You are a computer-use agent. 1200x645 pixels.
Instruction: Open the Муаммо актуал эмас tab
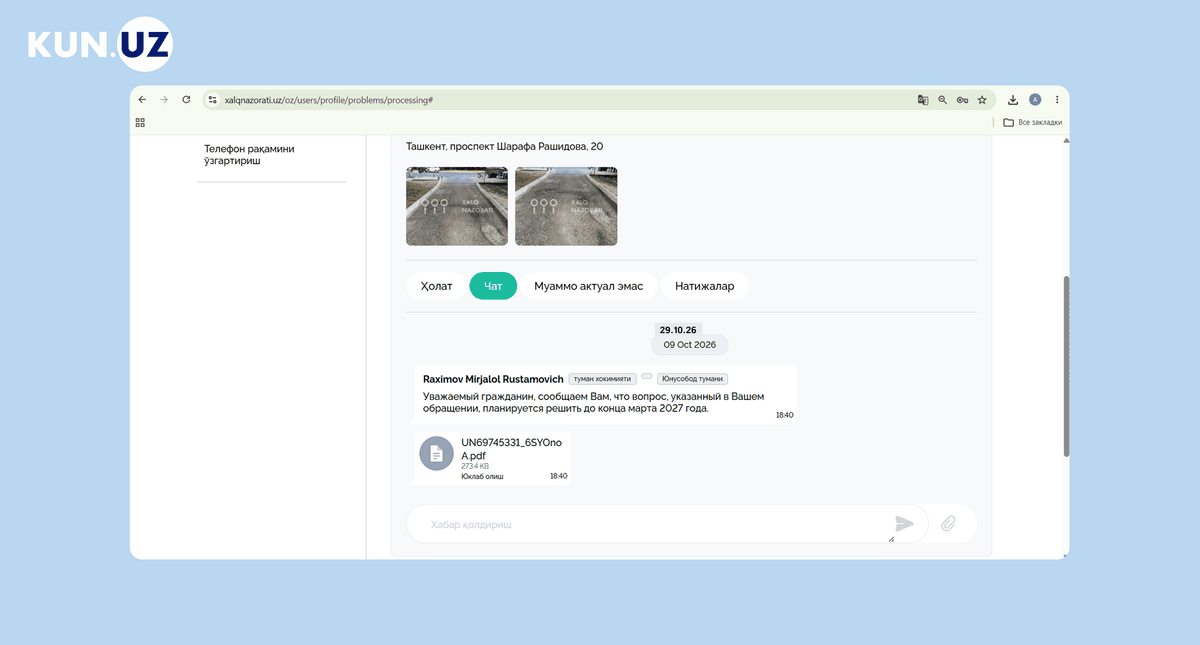[x=588, y=286]
